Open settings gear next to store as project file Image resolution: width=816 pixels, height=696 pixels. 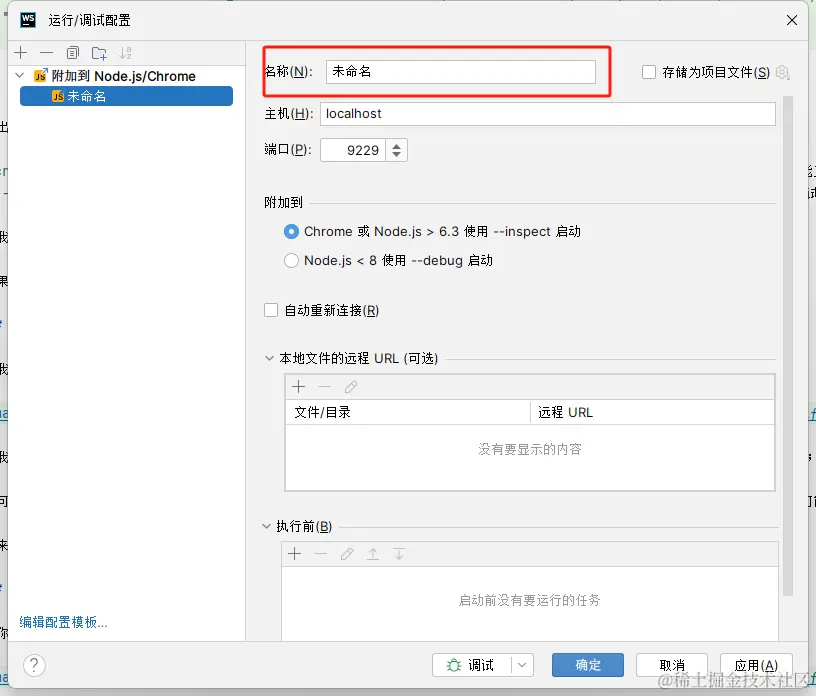click(782, 72)
